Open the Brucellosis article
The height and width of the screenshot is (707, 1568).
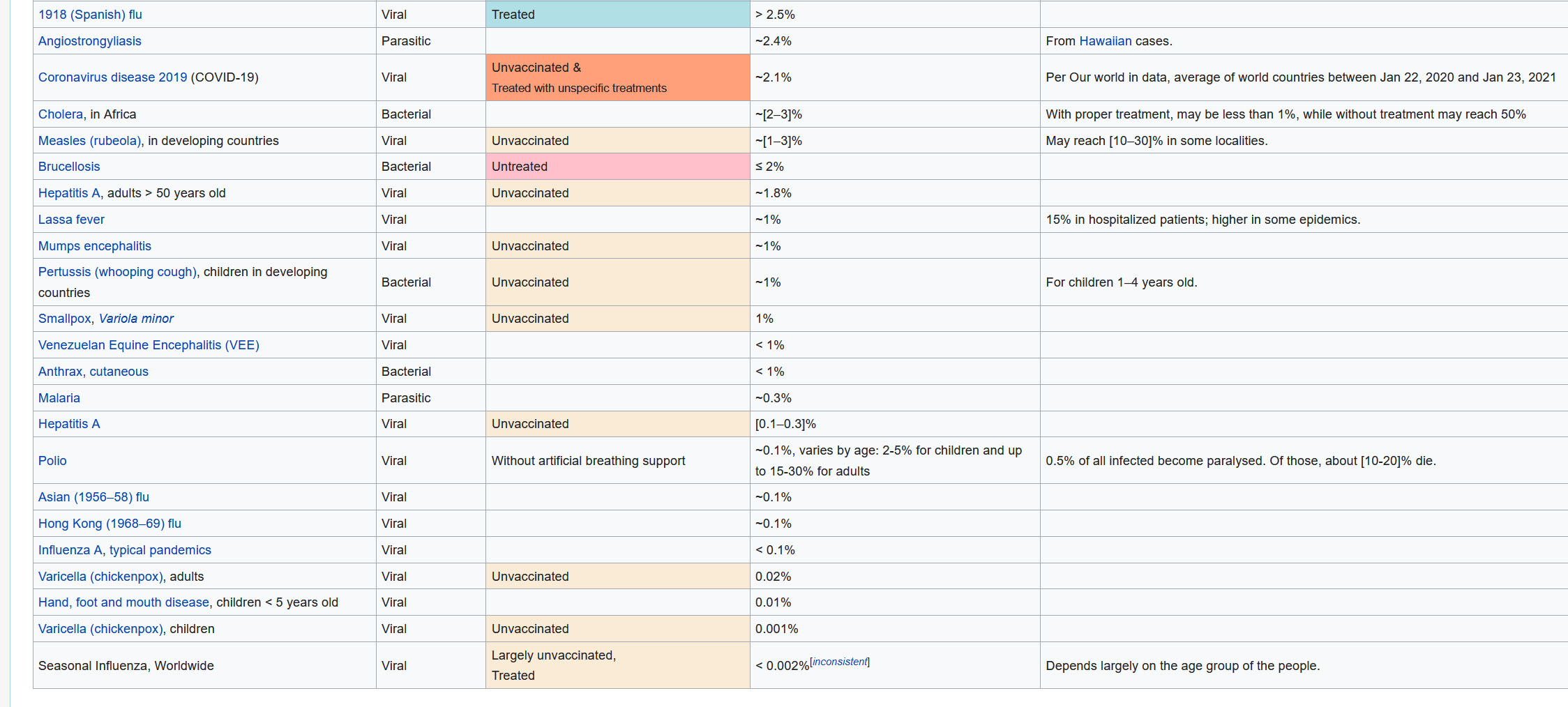click(69, 167)
